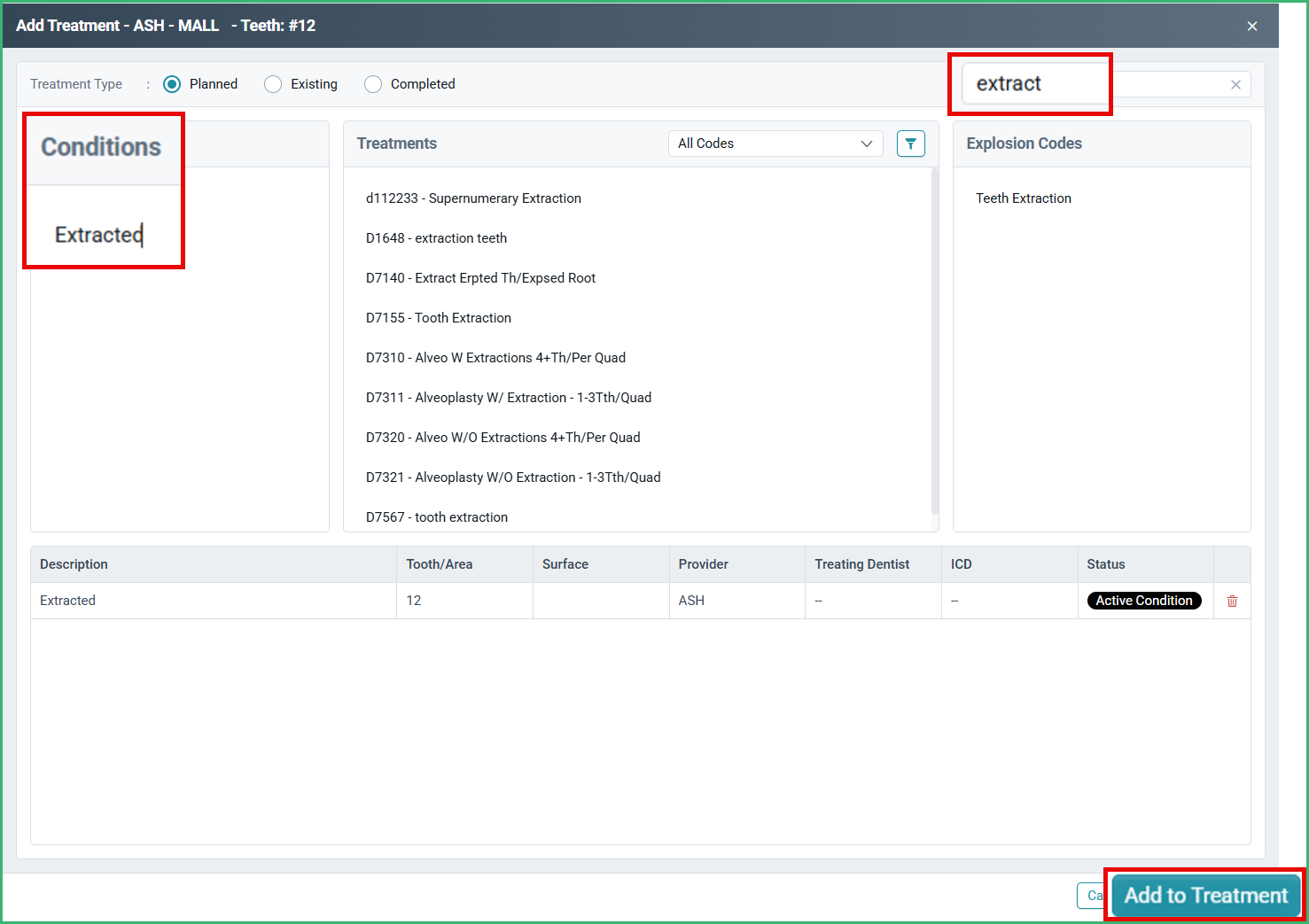Select Teeth Extraction explosion code
The height and width of the screenshot is (924, 1309).
[1024, 198]
